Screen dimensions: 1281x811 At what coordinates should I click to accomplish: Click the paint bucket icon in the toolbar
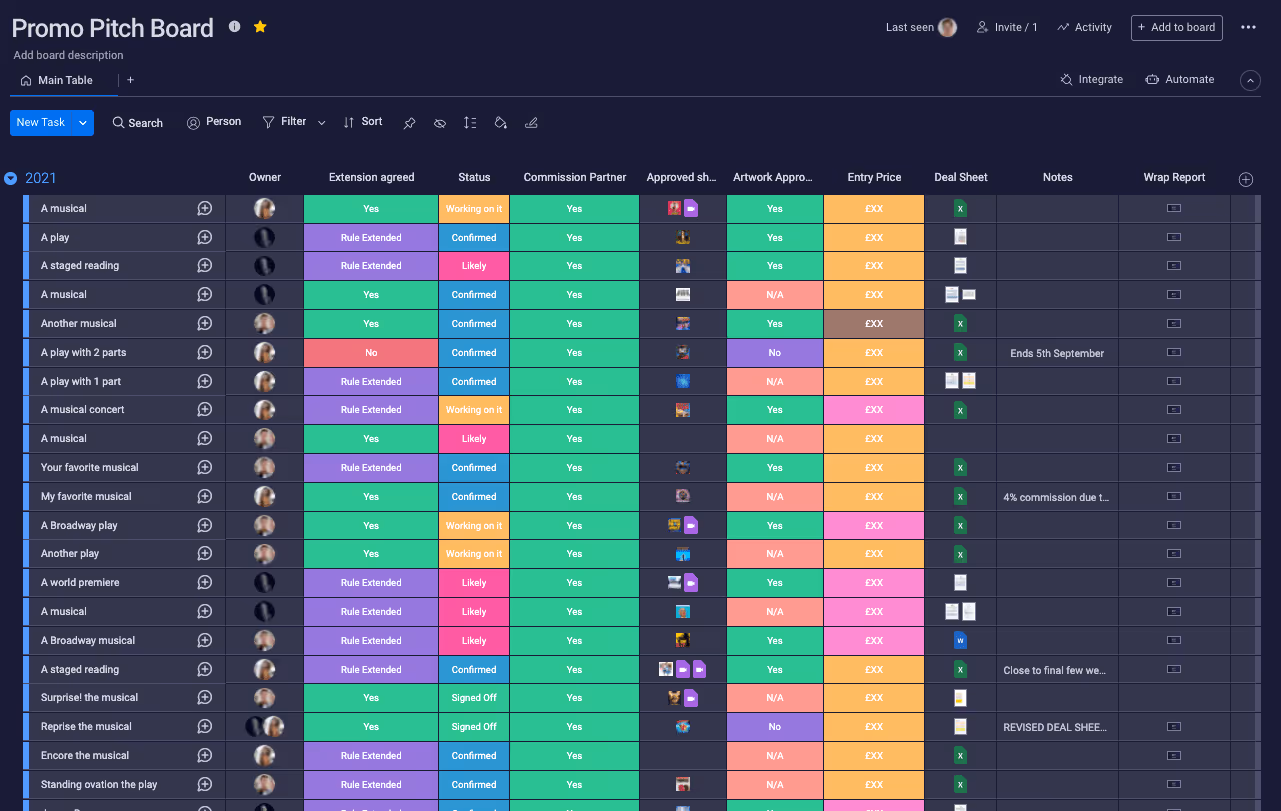[x=500, y=122]
